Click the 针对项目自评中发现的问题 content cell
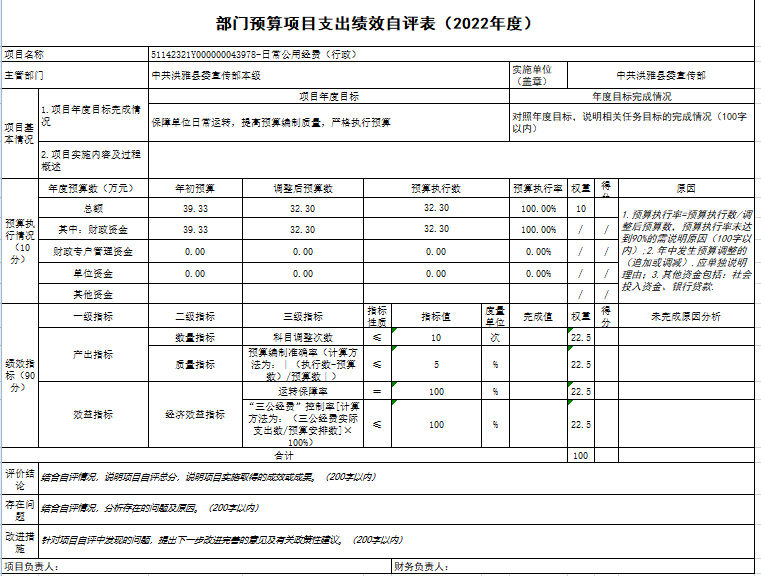 tap(397, 542)
